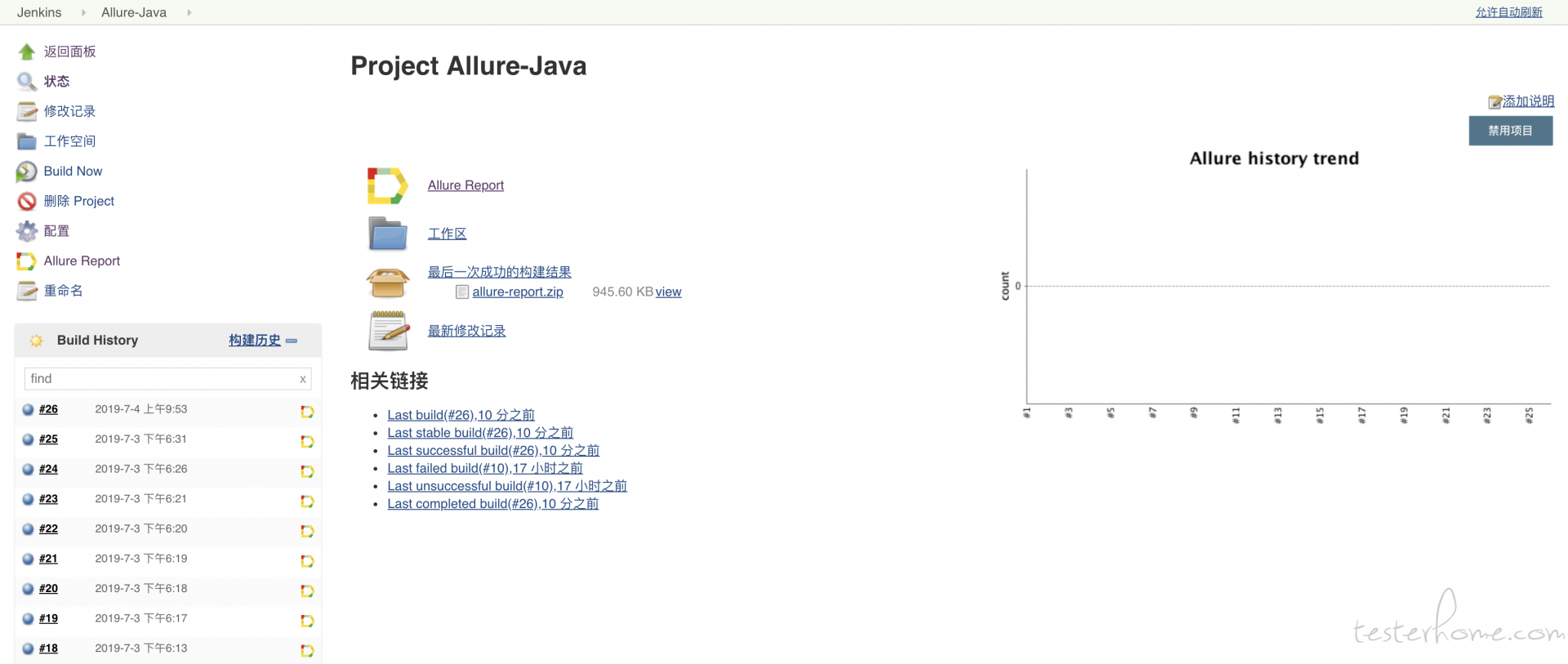This screenshot has width=1568, height=664.
Task: Click the Jenkins breadcrumb
Action: click(39, 12)
